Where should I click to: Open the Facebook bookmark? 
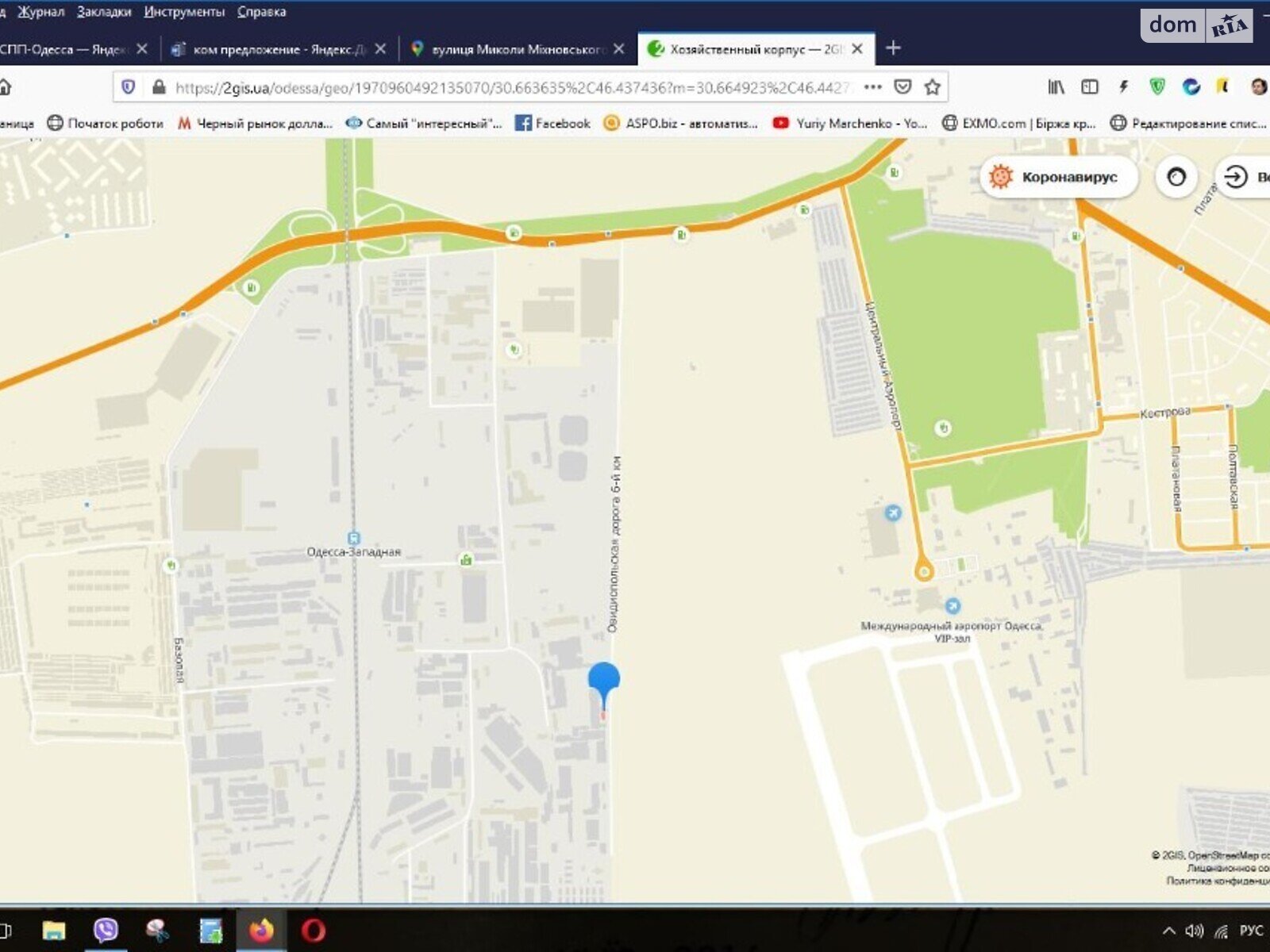point(553,123)
